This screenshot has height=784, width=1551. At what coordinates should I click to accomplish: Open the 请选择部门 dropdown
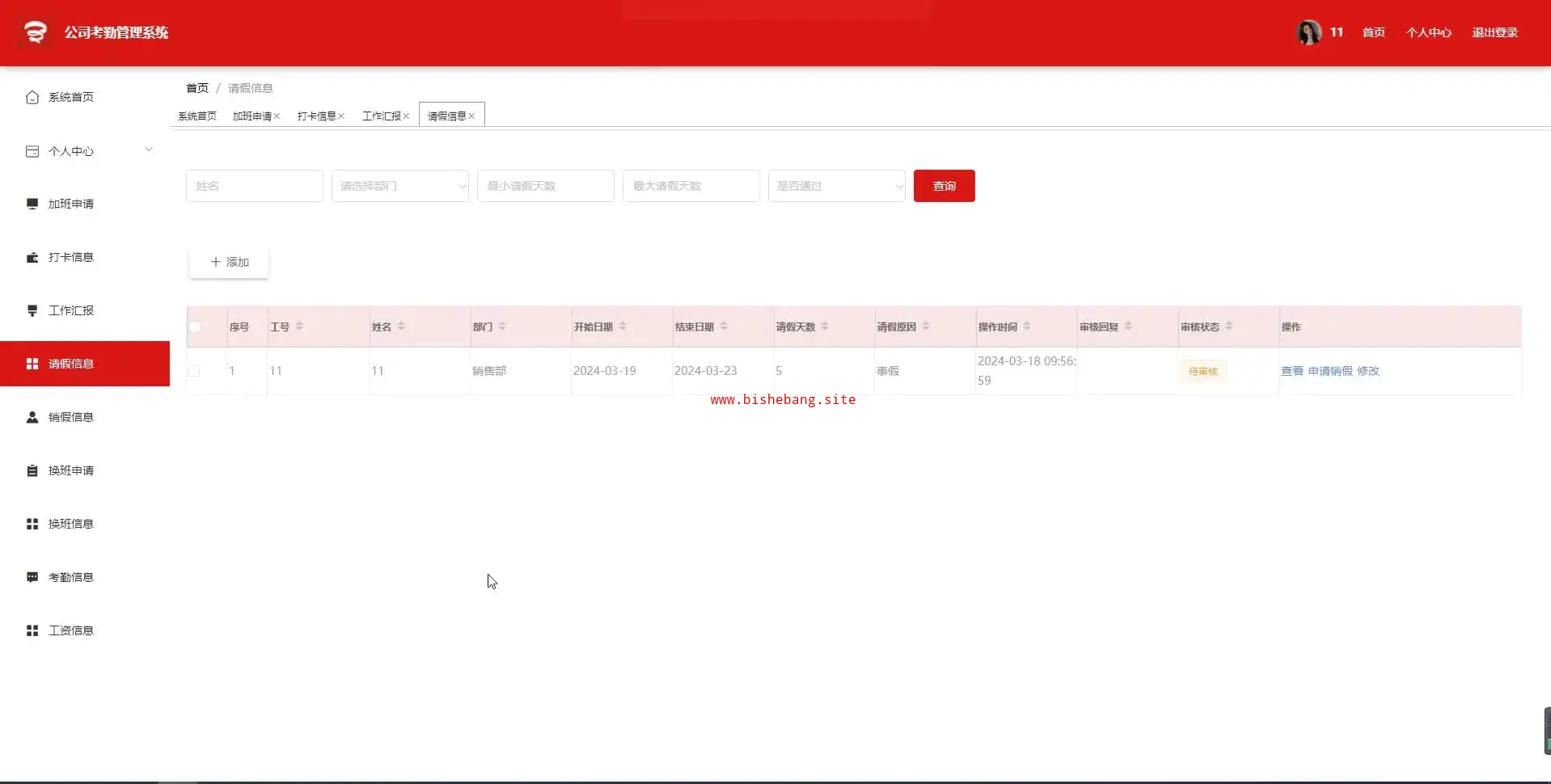(400, 186)
